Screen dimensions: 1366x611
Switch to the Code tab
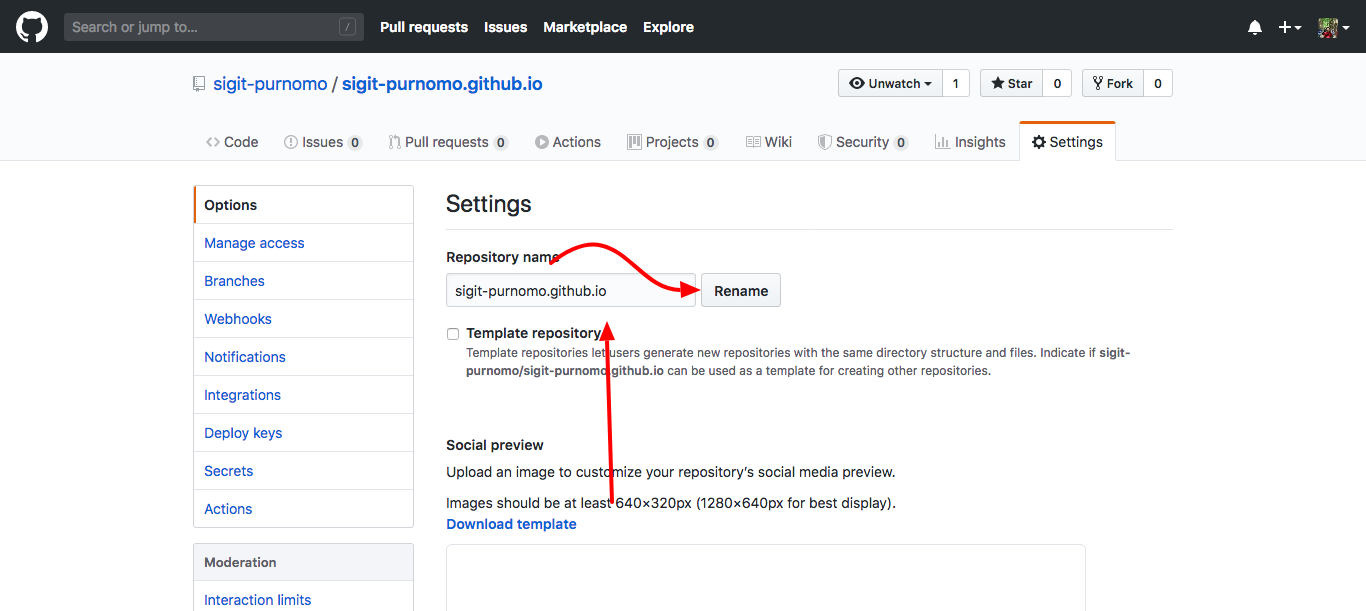[232, 142]
